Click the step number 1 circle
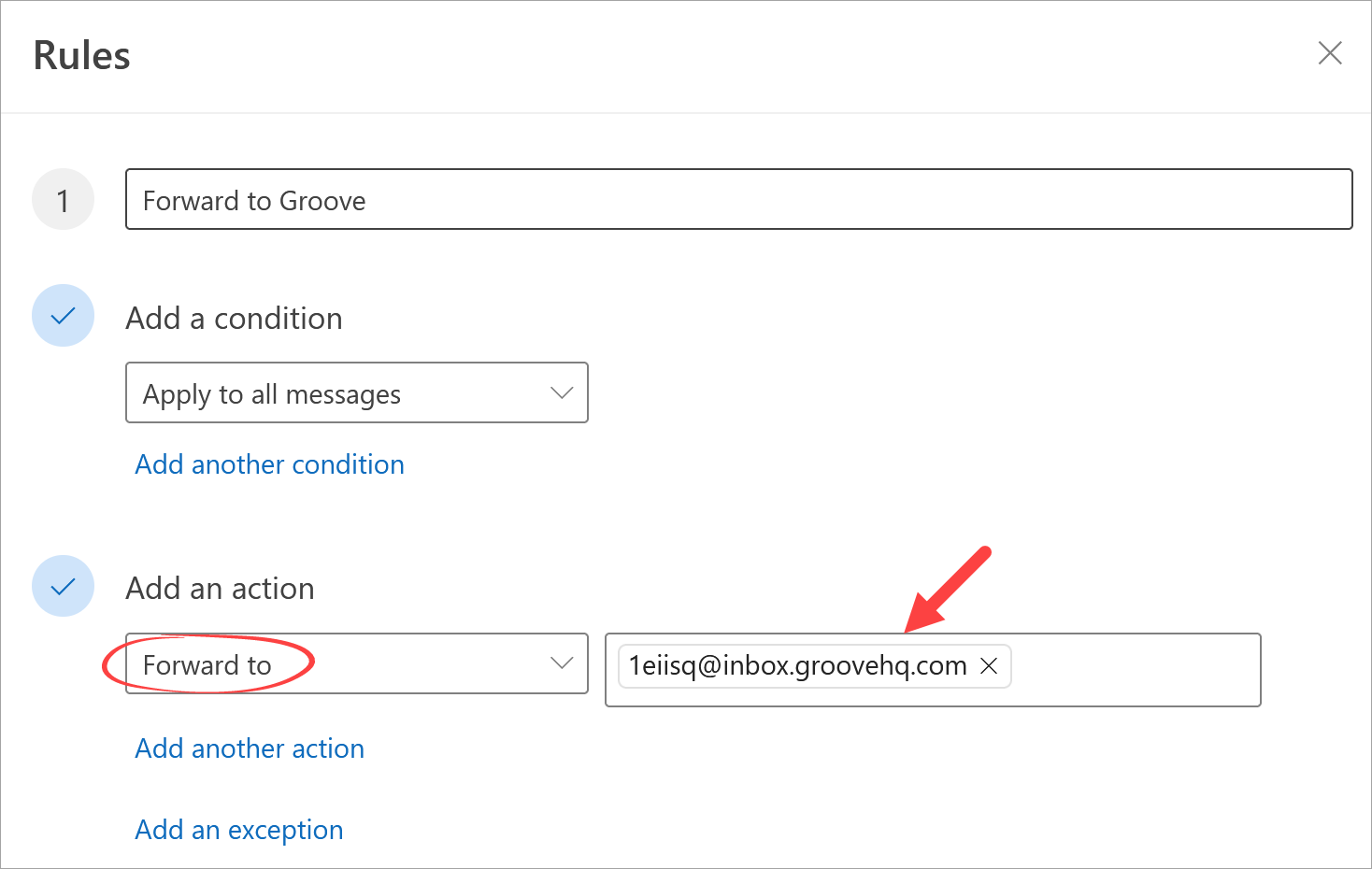This screenshot has height=869, width=1372. point(63,200)
